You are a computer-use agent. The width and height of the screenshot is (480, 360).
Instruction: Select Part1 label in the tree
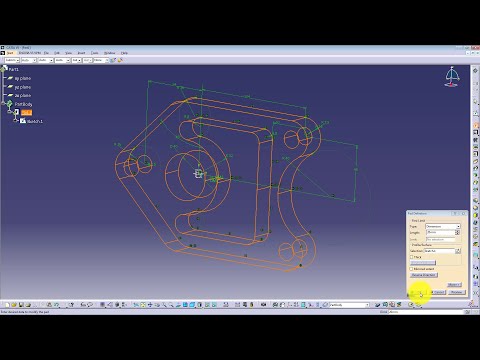(x=14, y=69)
